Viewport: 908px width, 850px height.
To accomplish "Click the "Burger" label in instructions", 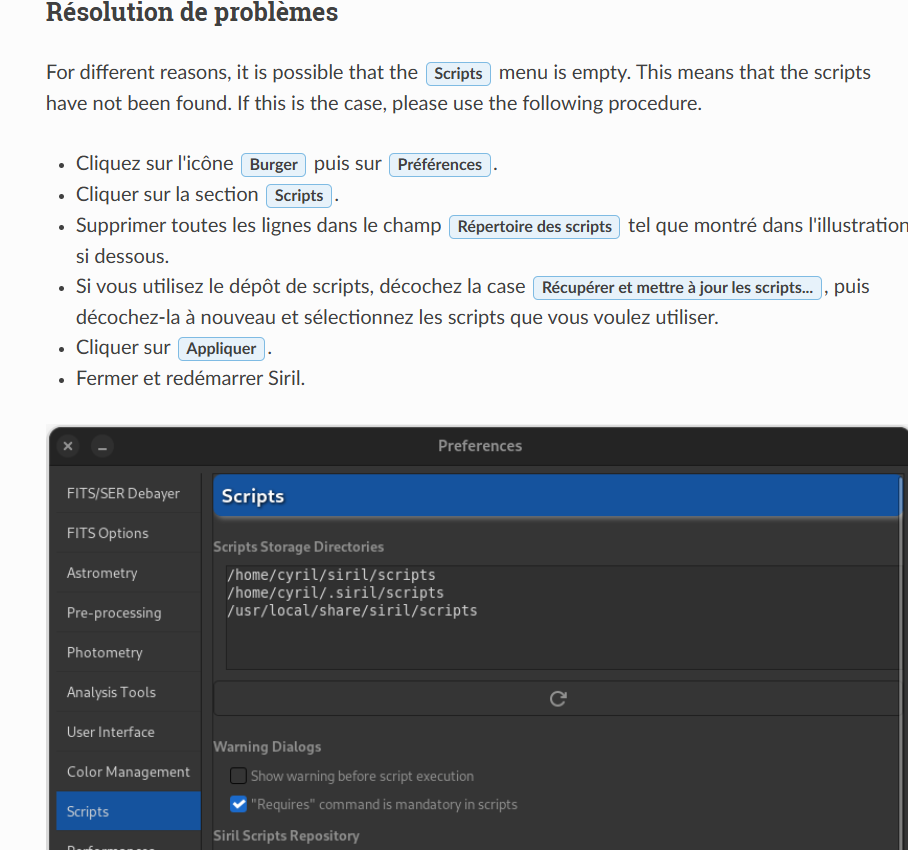I will tap(273, 165).
